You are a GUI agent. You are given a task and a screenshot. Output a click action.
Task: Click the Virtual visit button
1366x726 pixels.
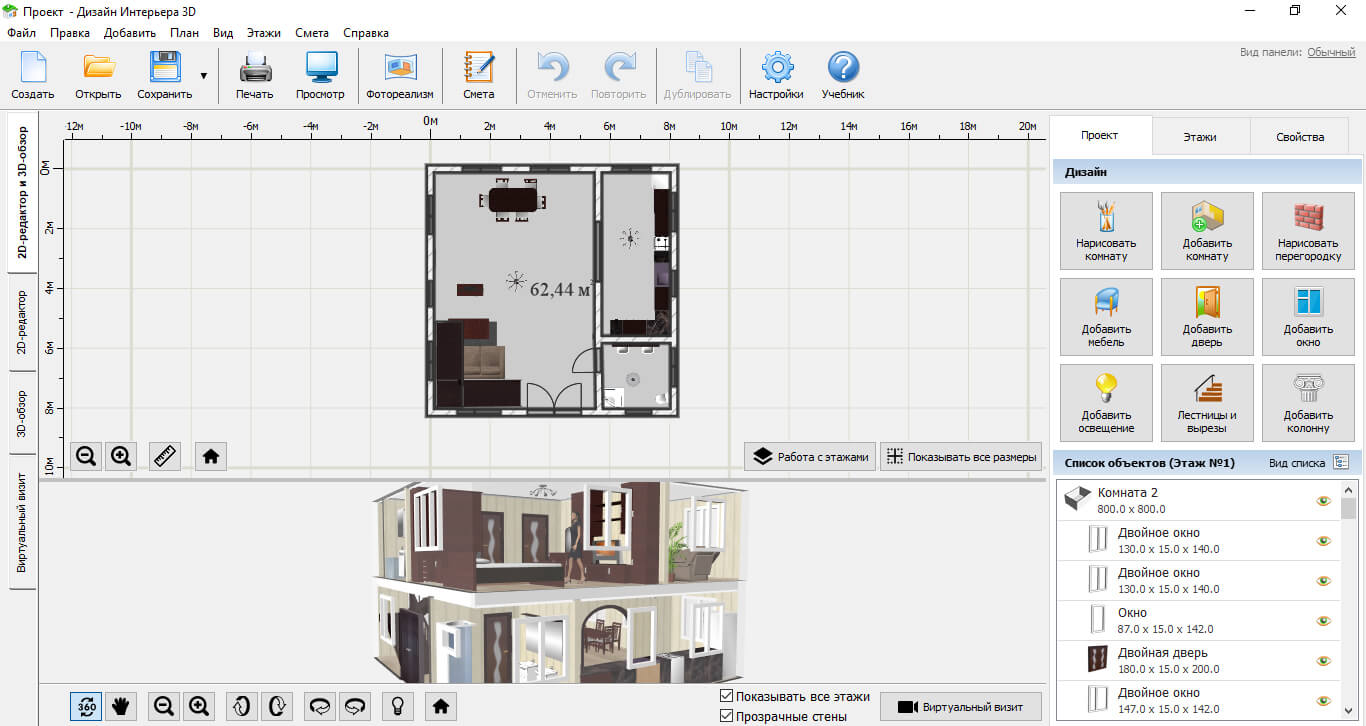point(960,707)
